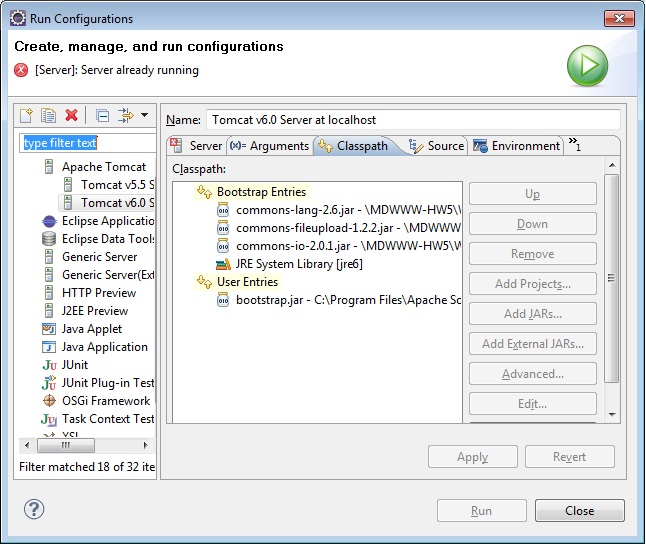This screenshot has height=544, width=646.
Task: Collapse All configurations icon
Action: tap(102, 115)
